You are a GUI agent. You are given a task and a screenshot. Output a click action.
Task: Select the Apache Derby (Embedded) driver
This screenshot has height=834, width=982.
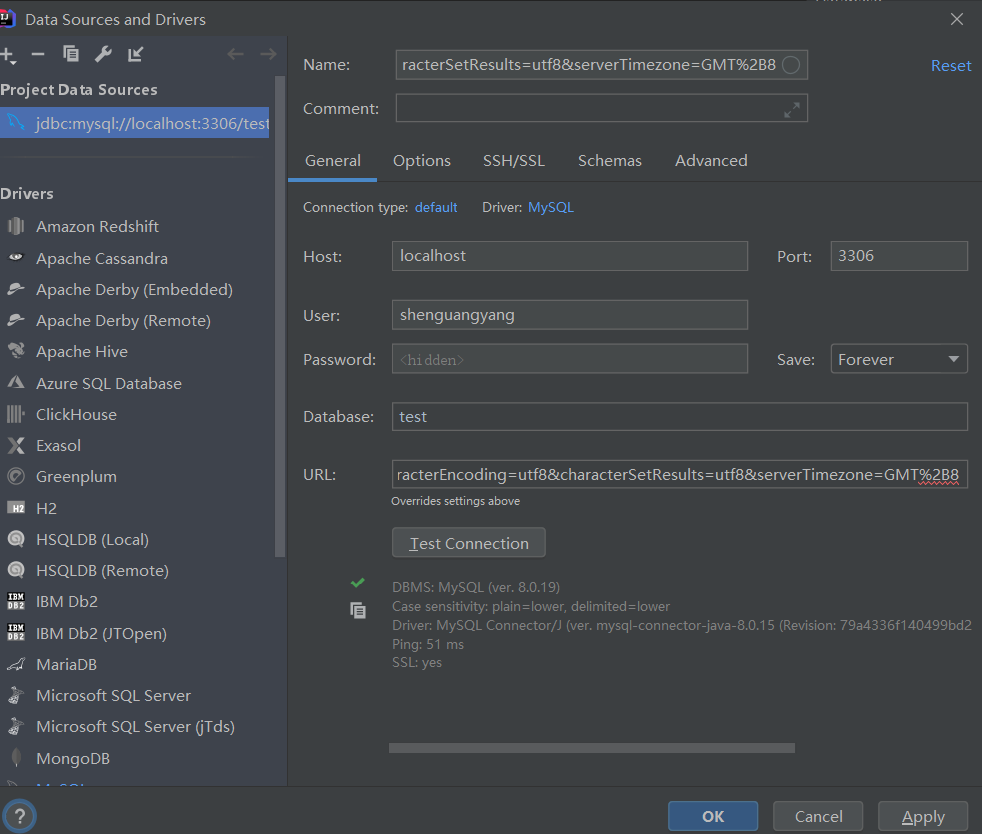tap(135, 290)
